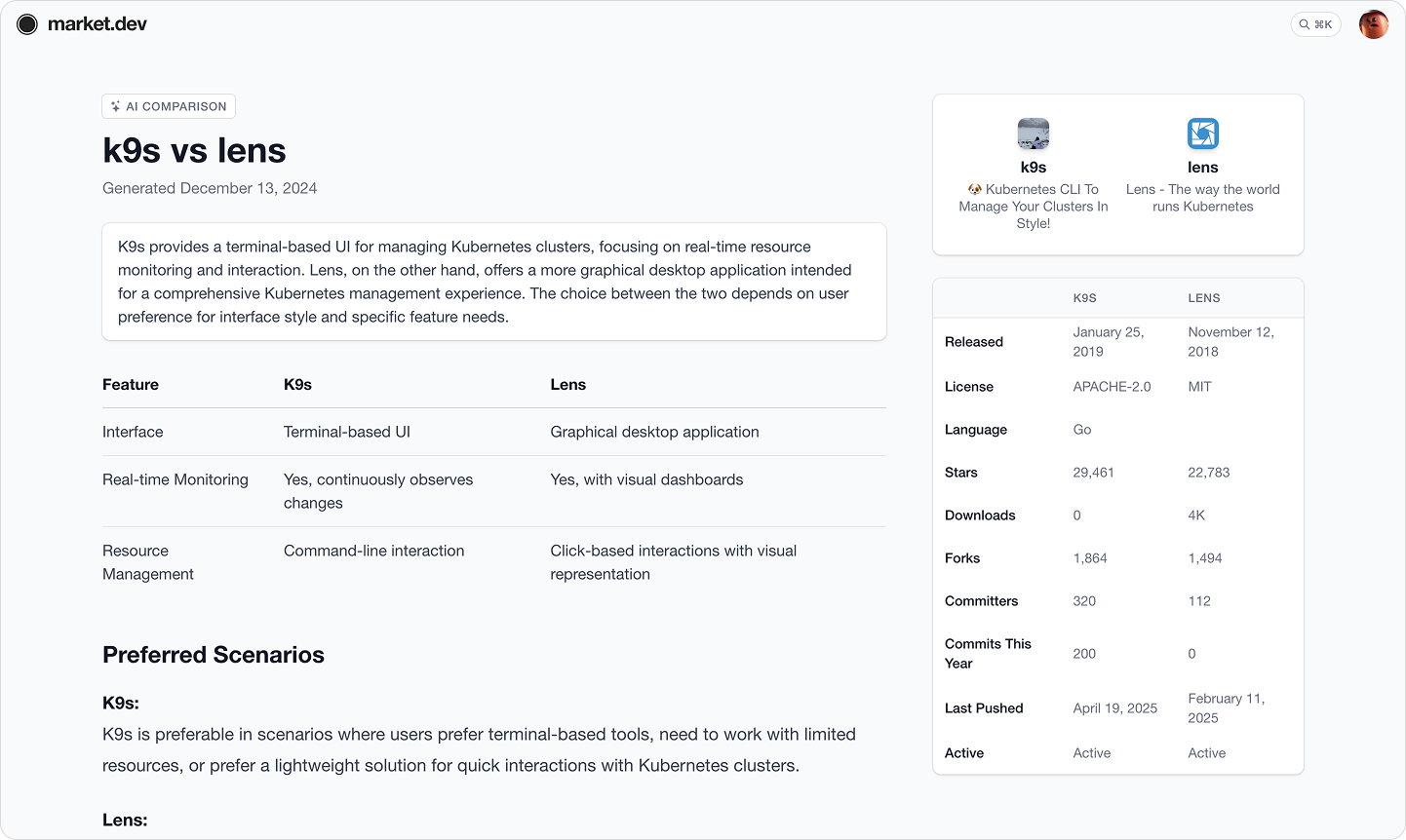
Task: Click the AI COMPARISON badge
Action: click(169, 106)
